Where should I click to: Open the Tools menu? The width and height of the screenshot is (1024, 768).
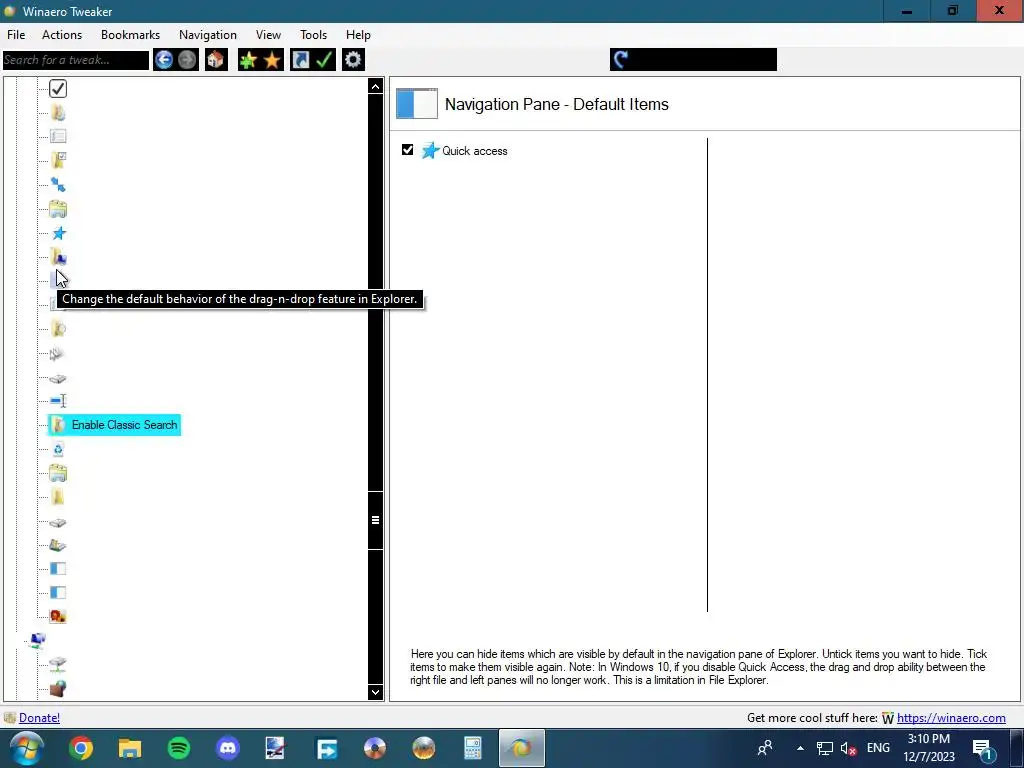tap(313, 35)
